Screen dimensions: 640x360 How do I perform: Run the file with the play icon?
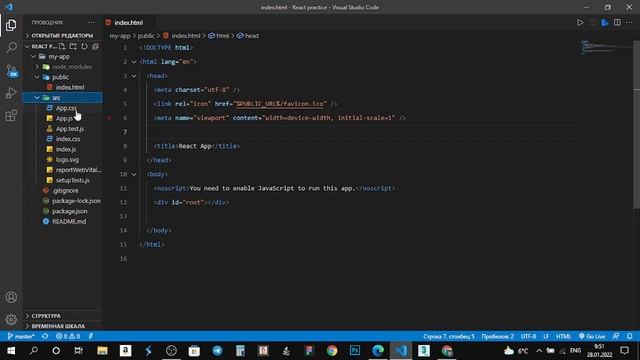pos(580,22)
